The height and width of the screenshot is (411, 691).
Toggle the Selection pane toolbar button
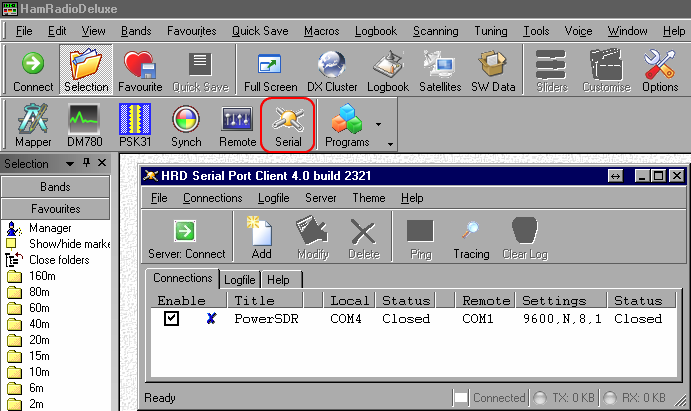coord(86,72)
